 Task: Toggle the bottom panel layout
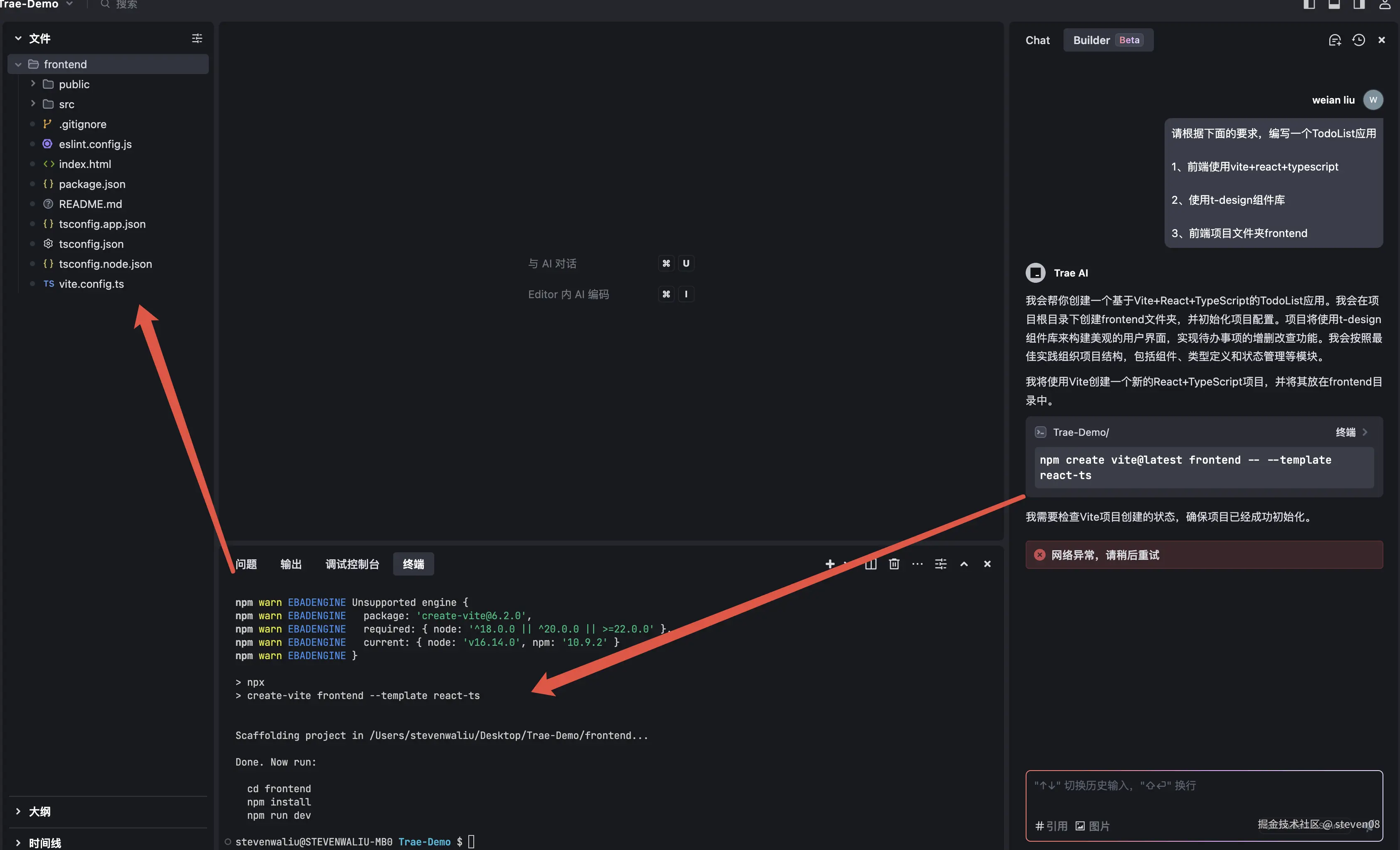[x=1334, y=5]
